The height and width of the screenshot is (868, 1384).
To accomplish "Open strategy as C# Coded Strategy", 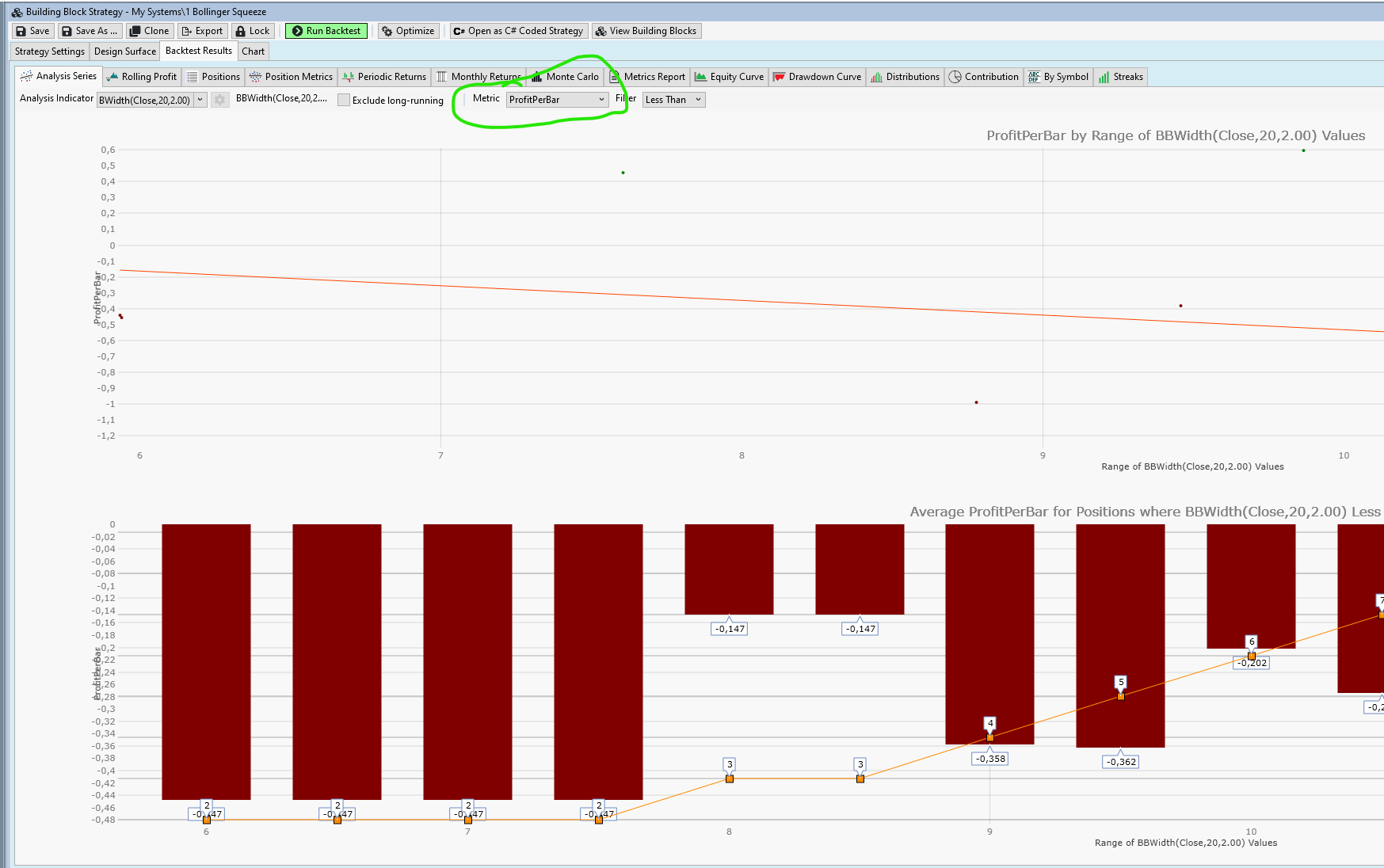I will point(518,31).
